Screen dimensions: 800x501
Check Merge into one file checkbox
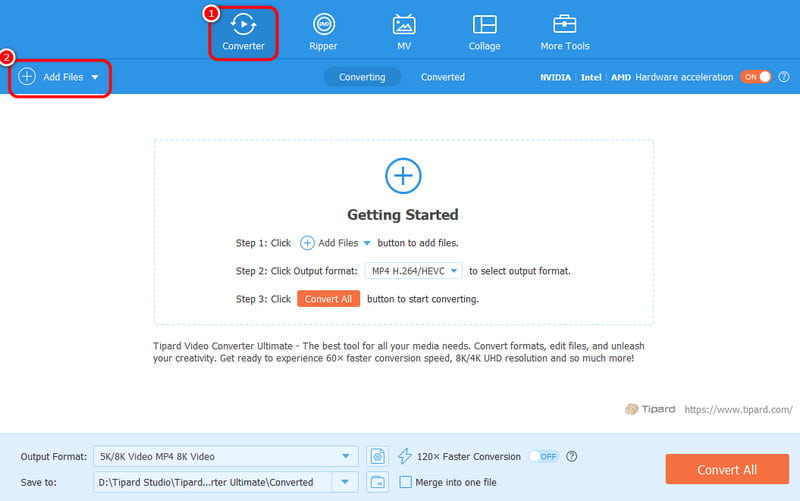click(x=406, y=482)
